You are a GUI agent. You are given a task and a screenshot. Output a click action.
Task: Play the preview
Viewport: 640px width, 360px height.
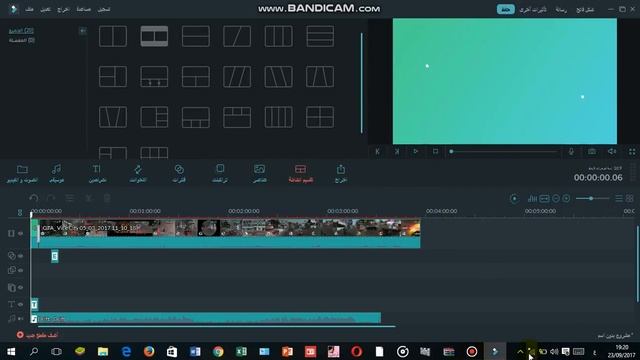[x=416, y=151]
